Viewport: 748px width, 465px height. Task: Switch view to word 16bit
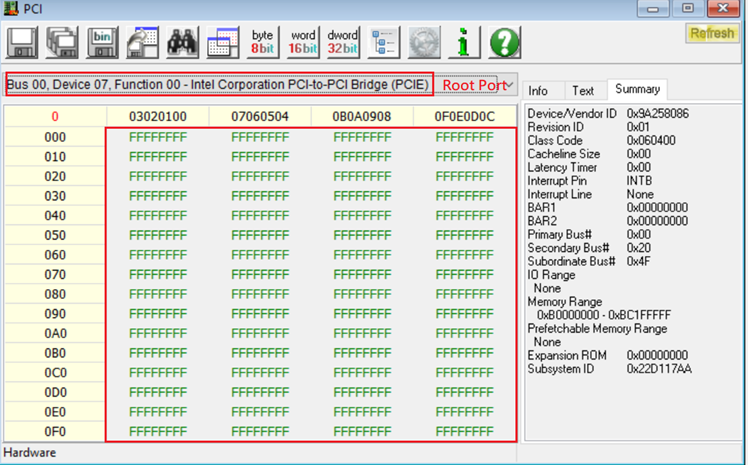point(302,43)
